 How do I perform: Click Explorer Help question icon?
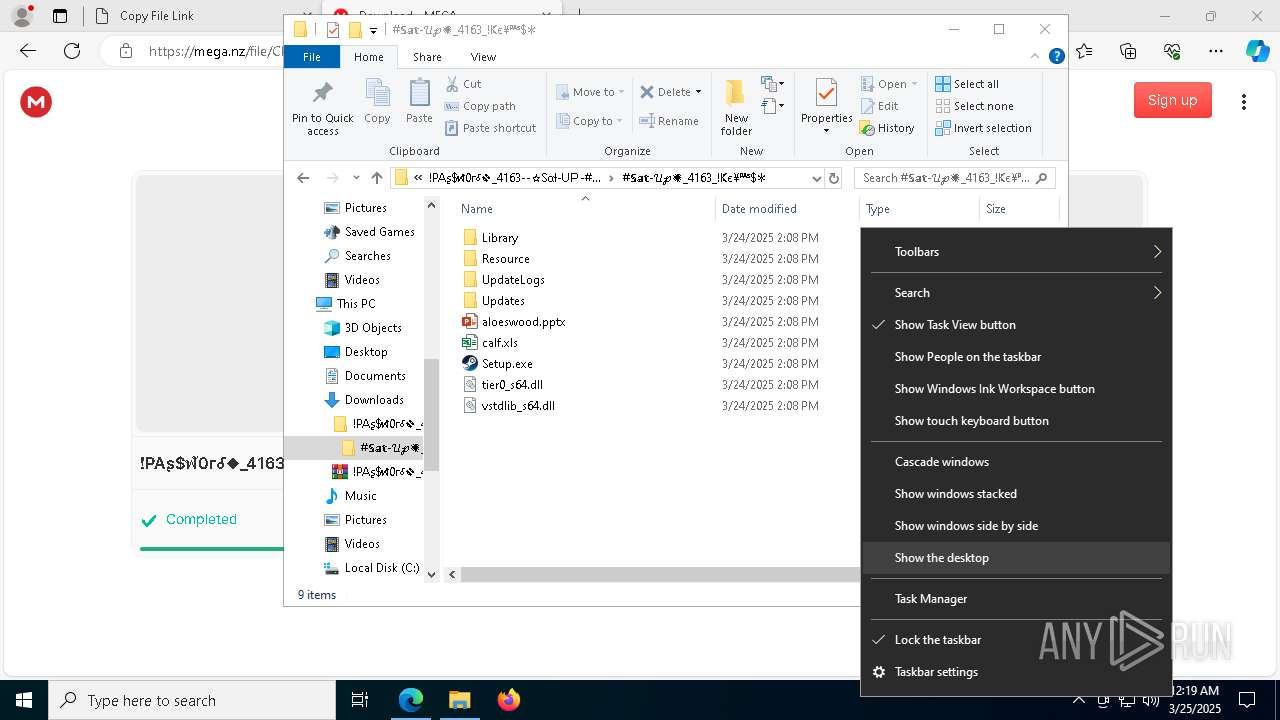[1056, 57]
